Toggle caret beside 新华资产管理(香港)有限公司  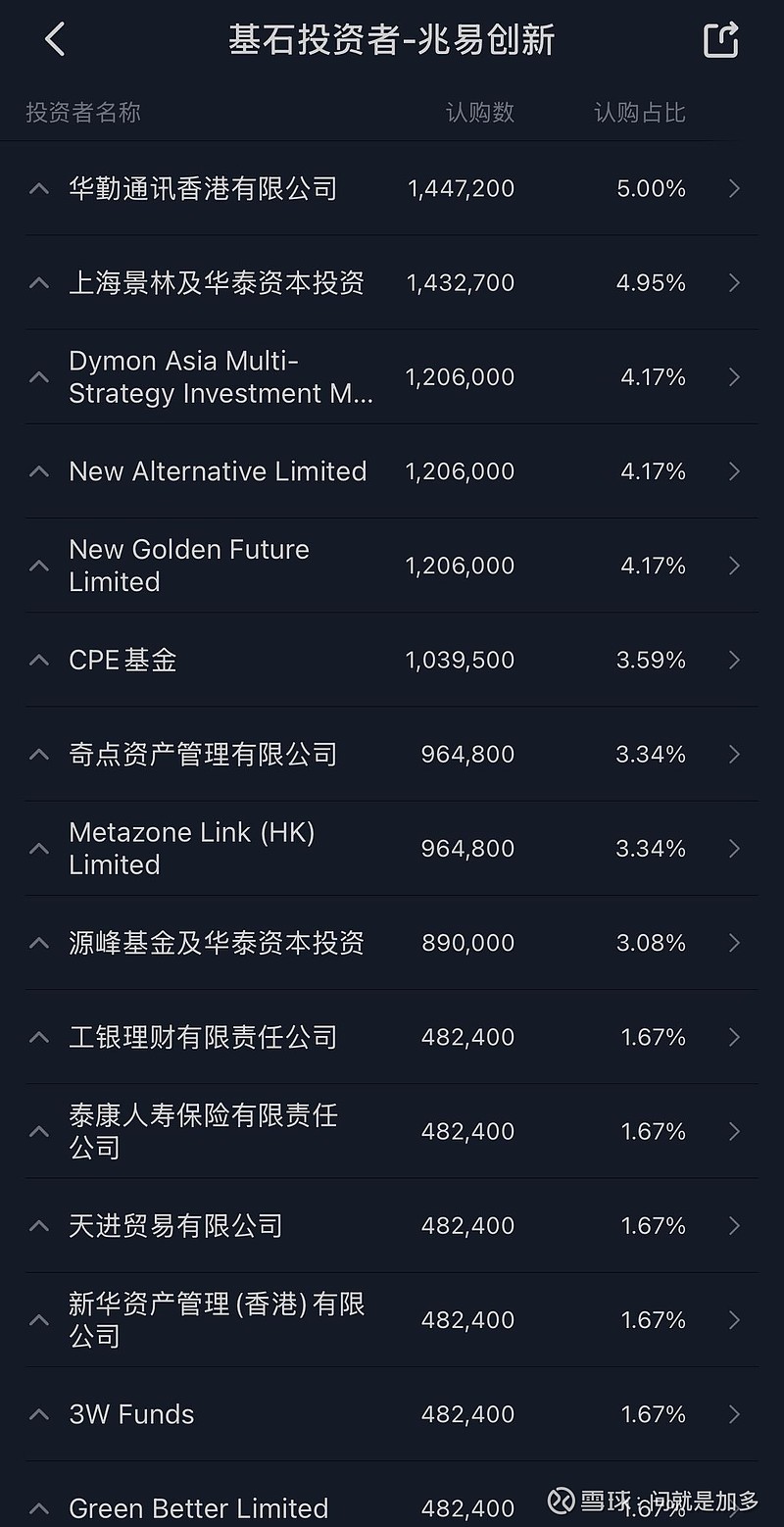point(39,1320)
